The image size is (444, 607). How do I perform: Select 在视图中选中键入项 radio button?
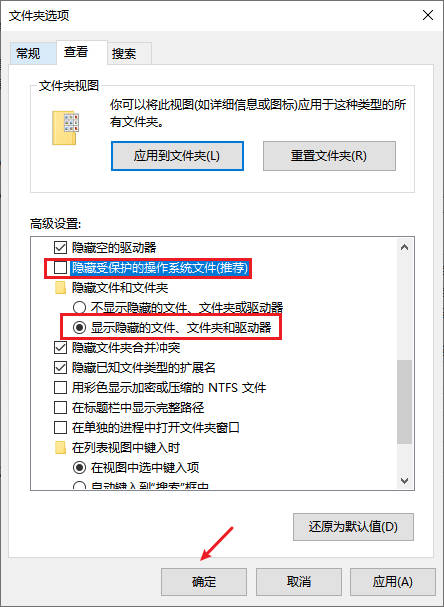coord(79,468)
